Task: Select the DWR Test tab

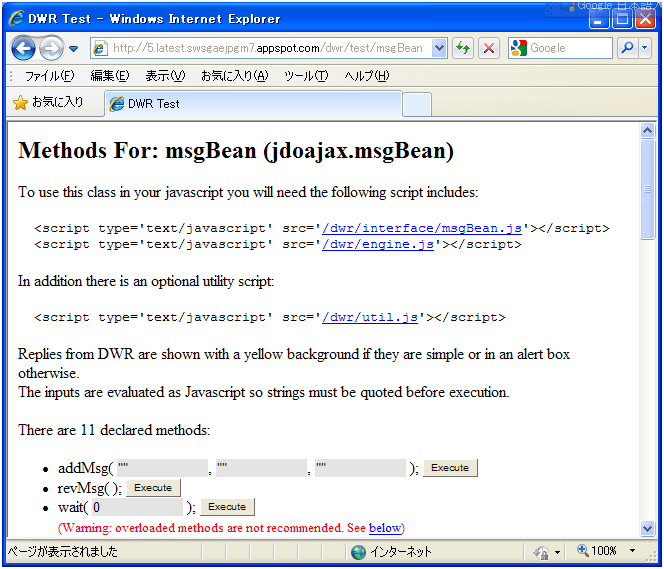Action: click(253, 104)
